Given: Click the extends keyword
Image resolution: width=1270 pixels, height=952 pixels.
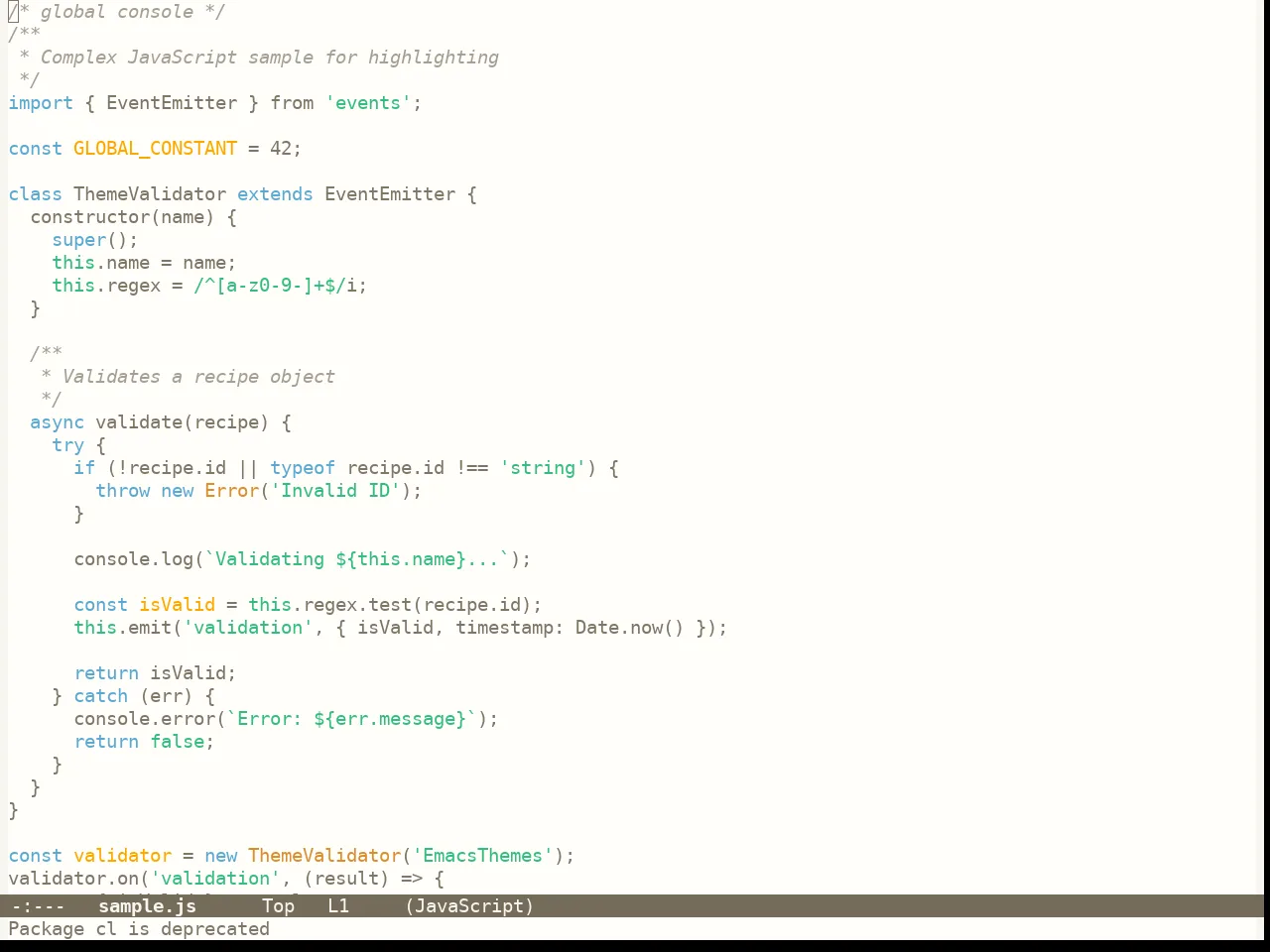Looking at the screenshot, I should [x=275, y=193].
